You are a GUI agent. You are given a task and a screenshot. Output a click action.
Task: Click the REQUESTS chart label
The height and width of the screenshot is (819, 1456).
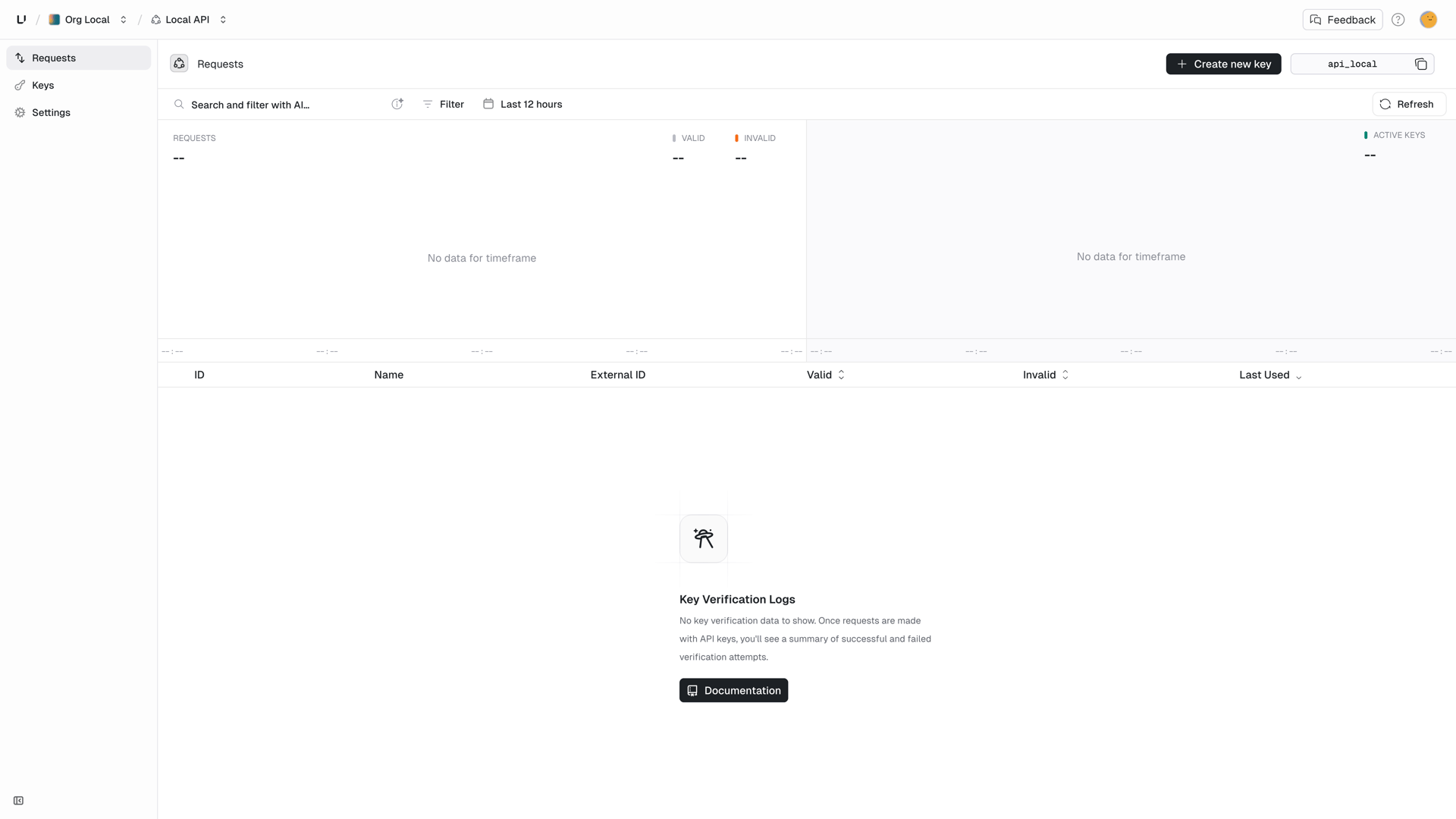click(x=194, y=138)
